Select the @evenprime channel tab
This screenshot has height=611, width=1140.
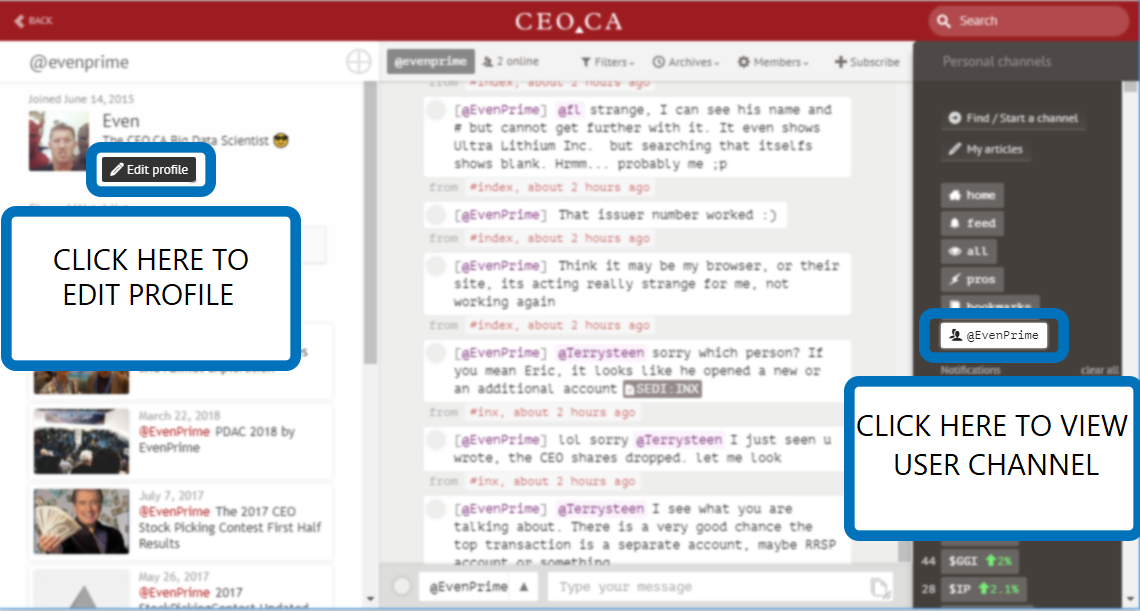[430, 62]
